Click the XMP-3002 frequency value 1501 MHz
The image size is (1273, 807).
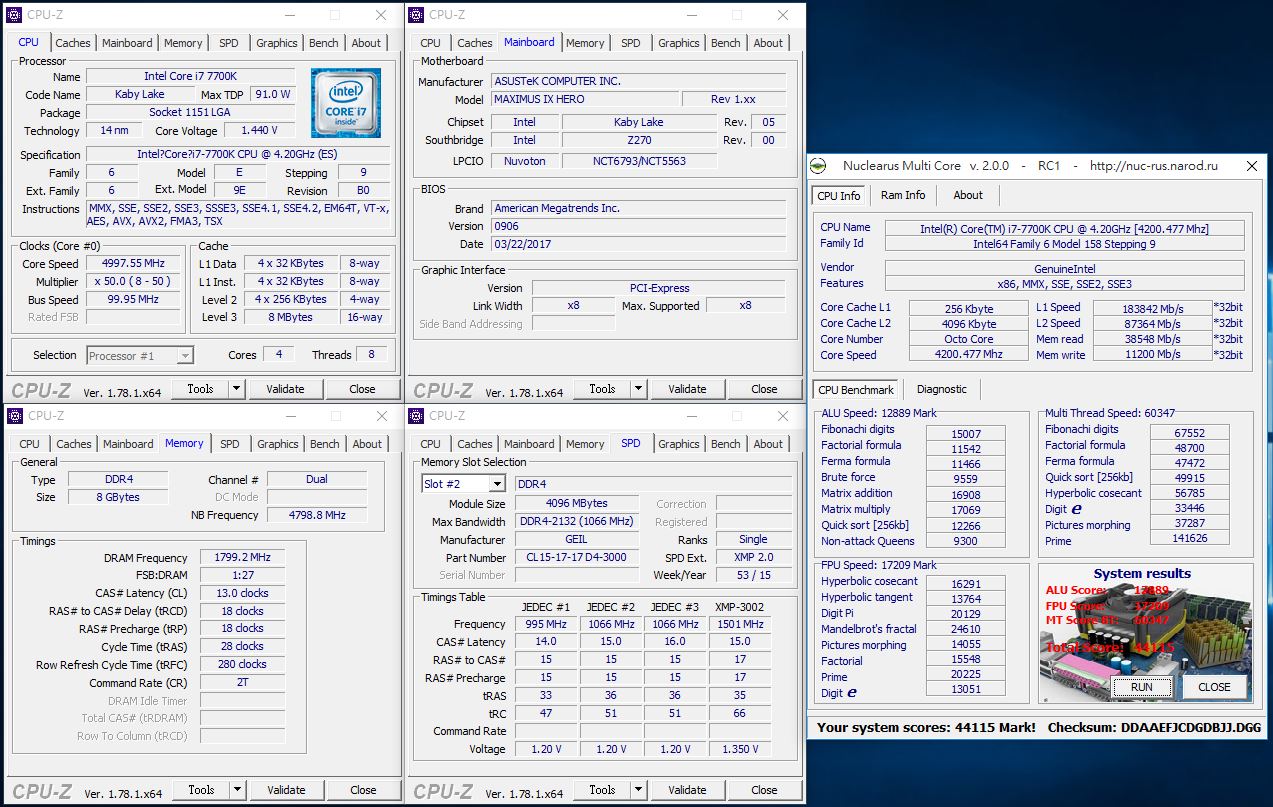click(x=739, y=624)
